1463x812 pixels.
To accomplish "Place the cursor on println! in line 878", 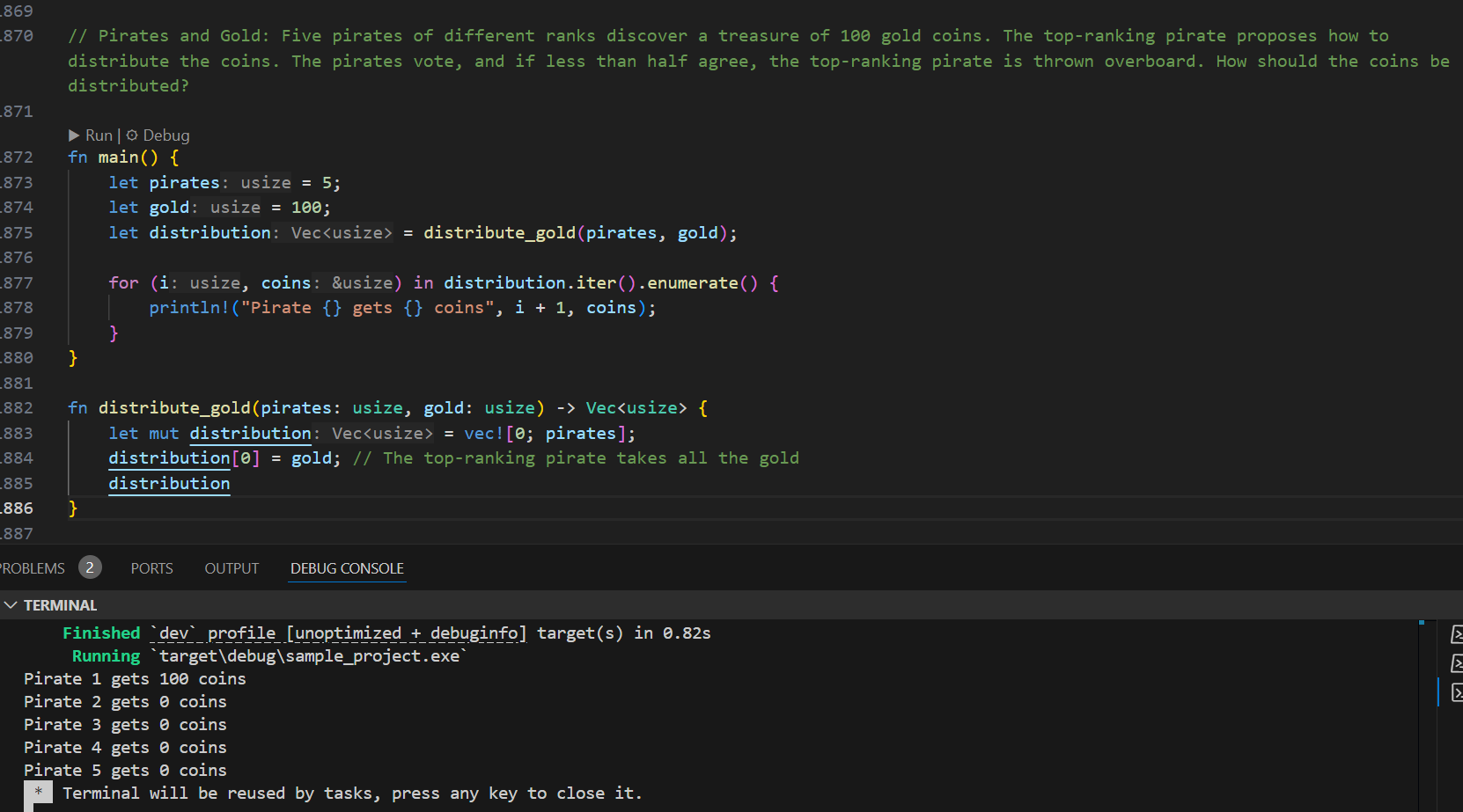I will click(188, 308).
